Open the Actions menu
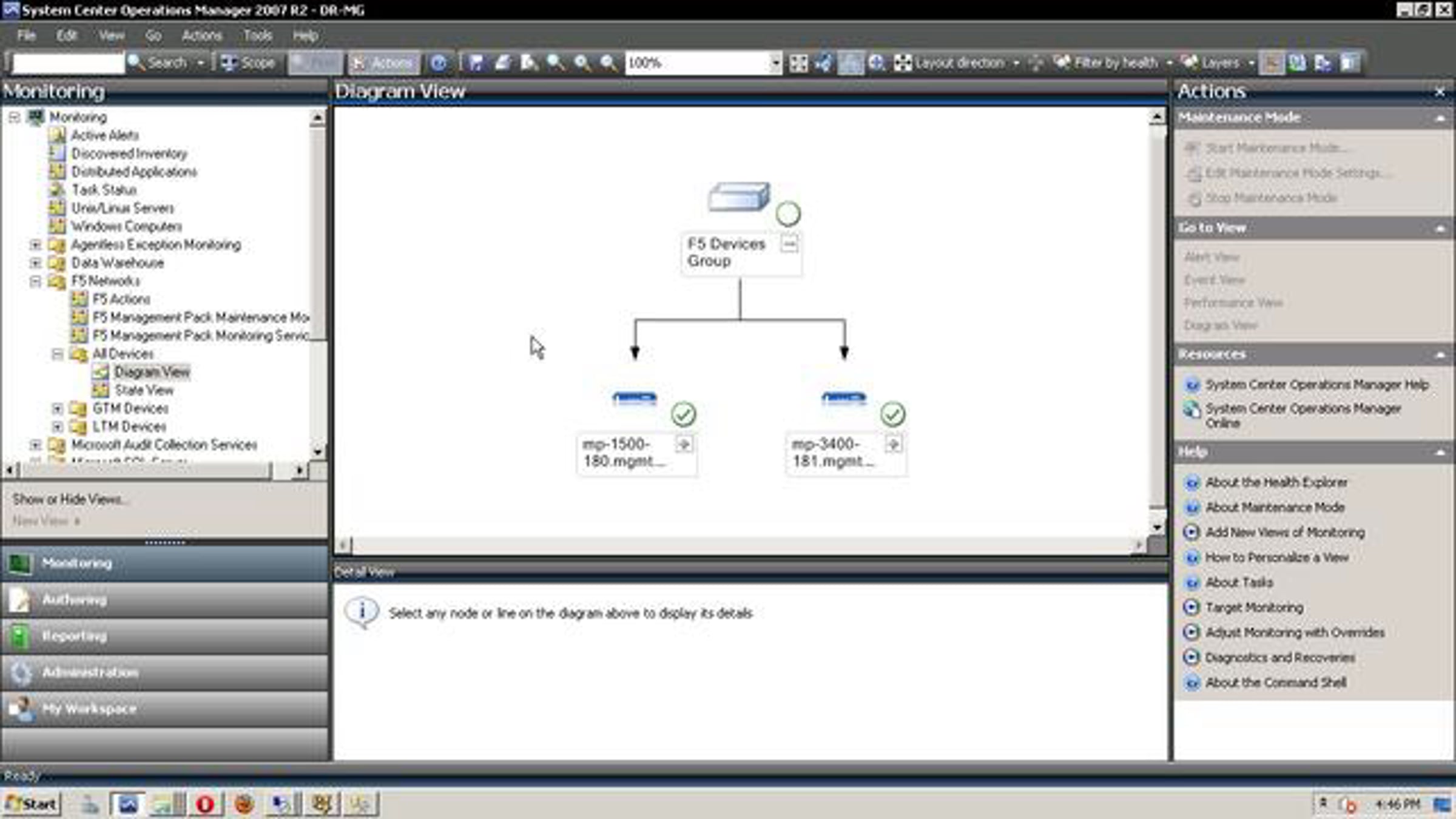Screen dimensions: 1456x819 coord(202,36)
